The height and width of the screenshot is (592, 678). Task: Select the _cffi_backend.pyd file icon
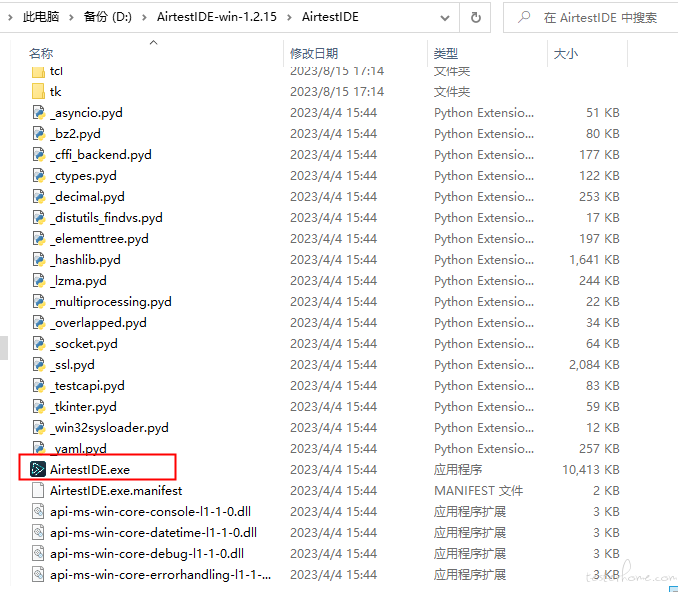pyautogui.click(x=38, y=154)
